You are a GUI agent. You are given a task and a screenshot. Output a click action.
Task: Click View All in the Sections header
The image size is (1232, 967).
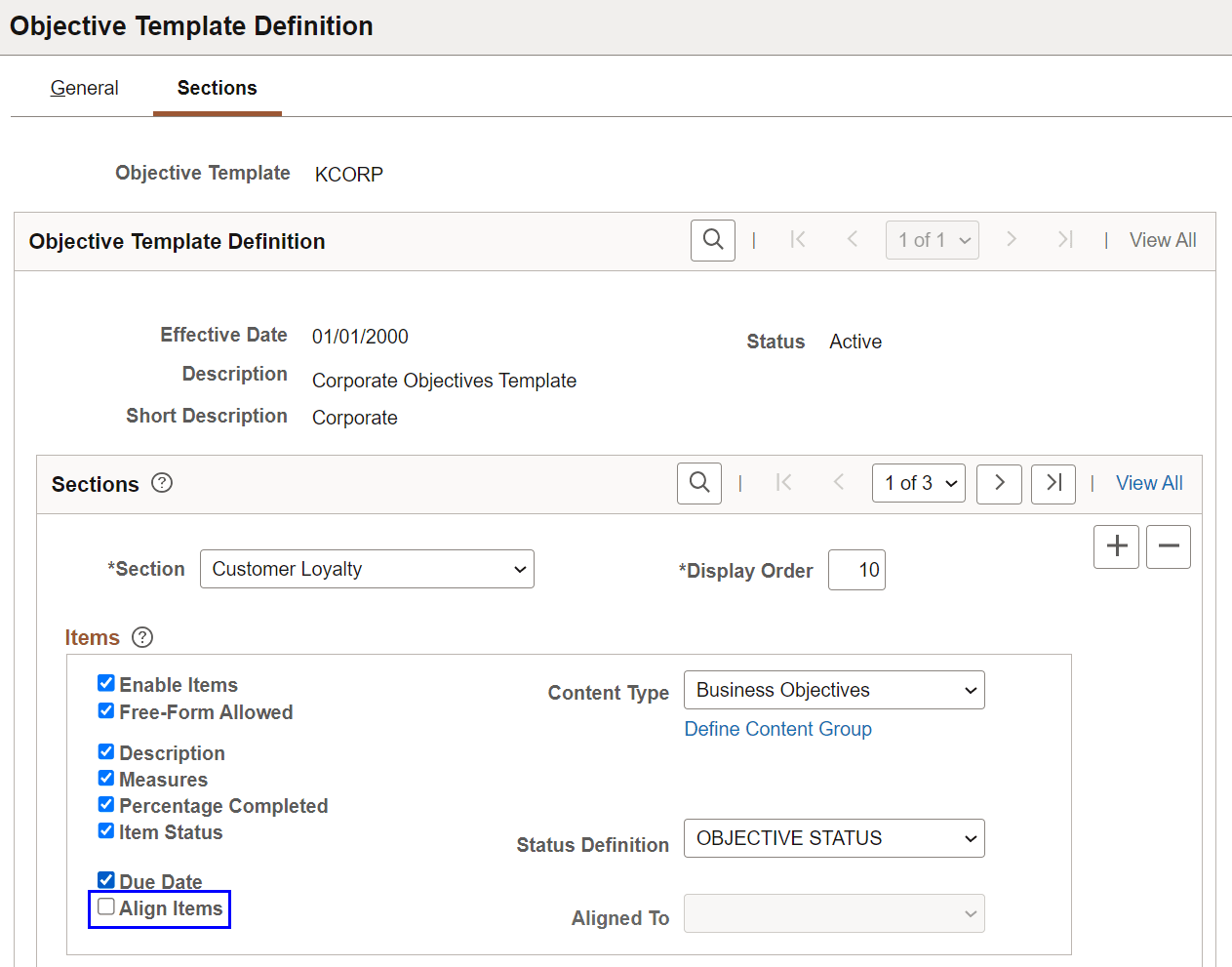[1149, 482]
